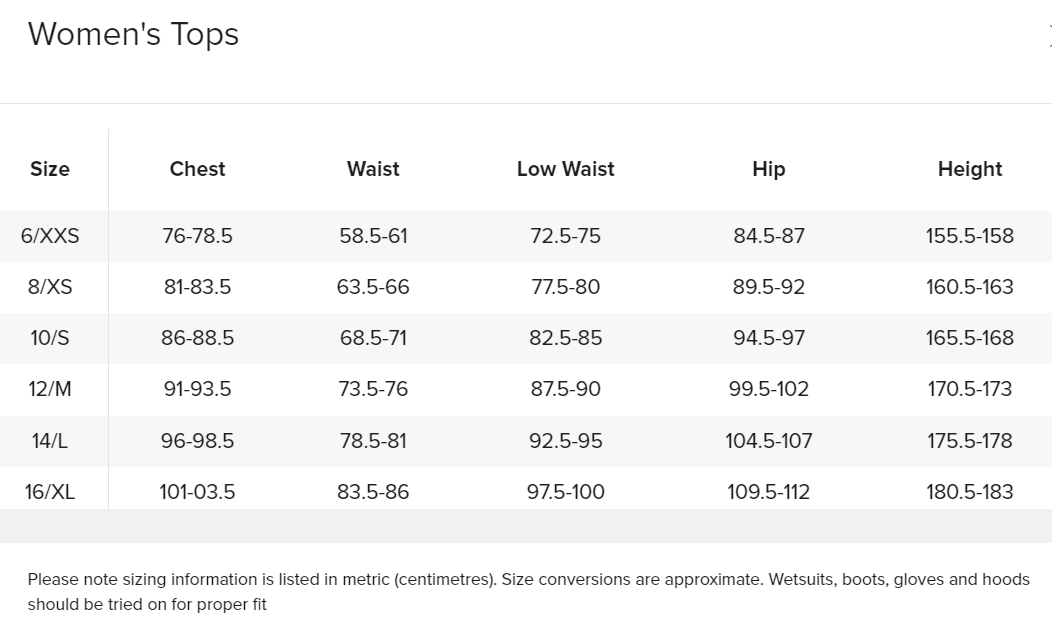The width and height of the screenshot is (1052, 624).
Task: Select the Chest column header
Action: coord(197,169)
